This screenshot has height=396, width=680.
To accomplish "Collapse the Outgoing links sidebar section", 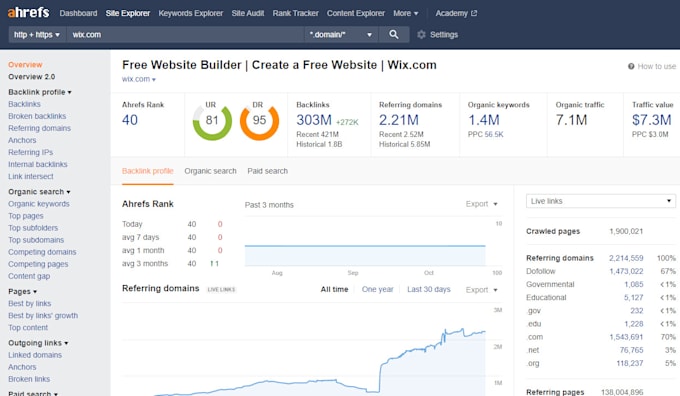I will point(38,343).
